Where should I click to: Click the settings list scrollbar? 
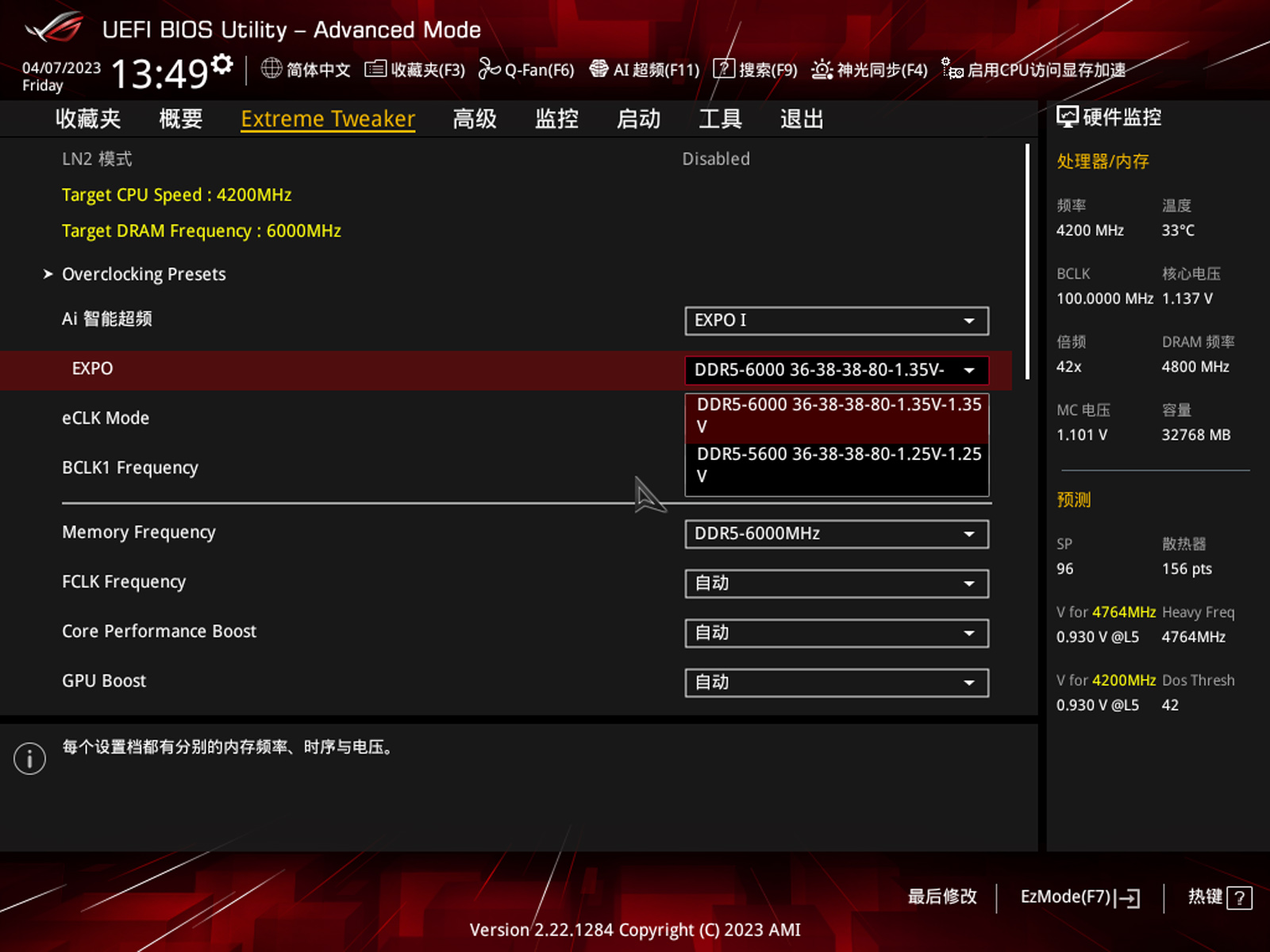click(x=1027, y=262)
